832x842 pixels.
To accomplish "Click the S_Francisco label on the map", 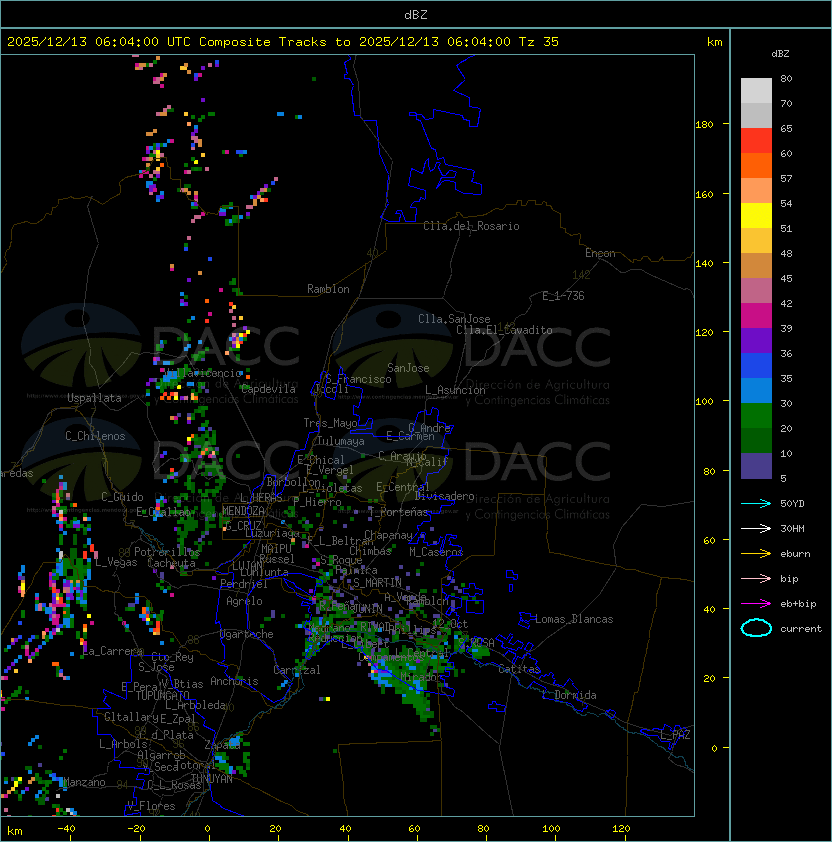I will [x=358, y=379].
